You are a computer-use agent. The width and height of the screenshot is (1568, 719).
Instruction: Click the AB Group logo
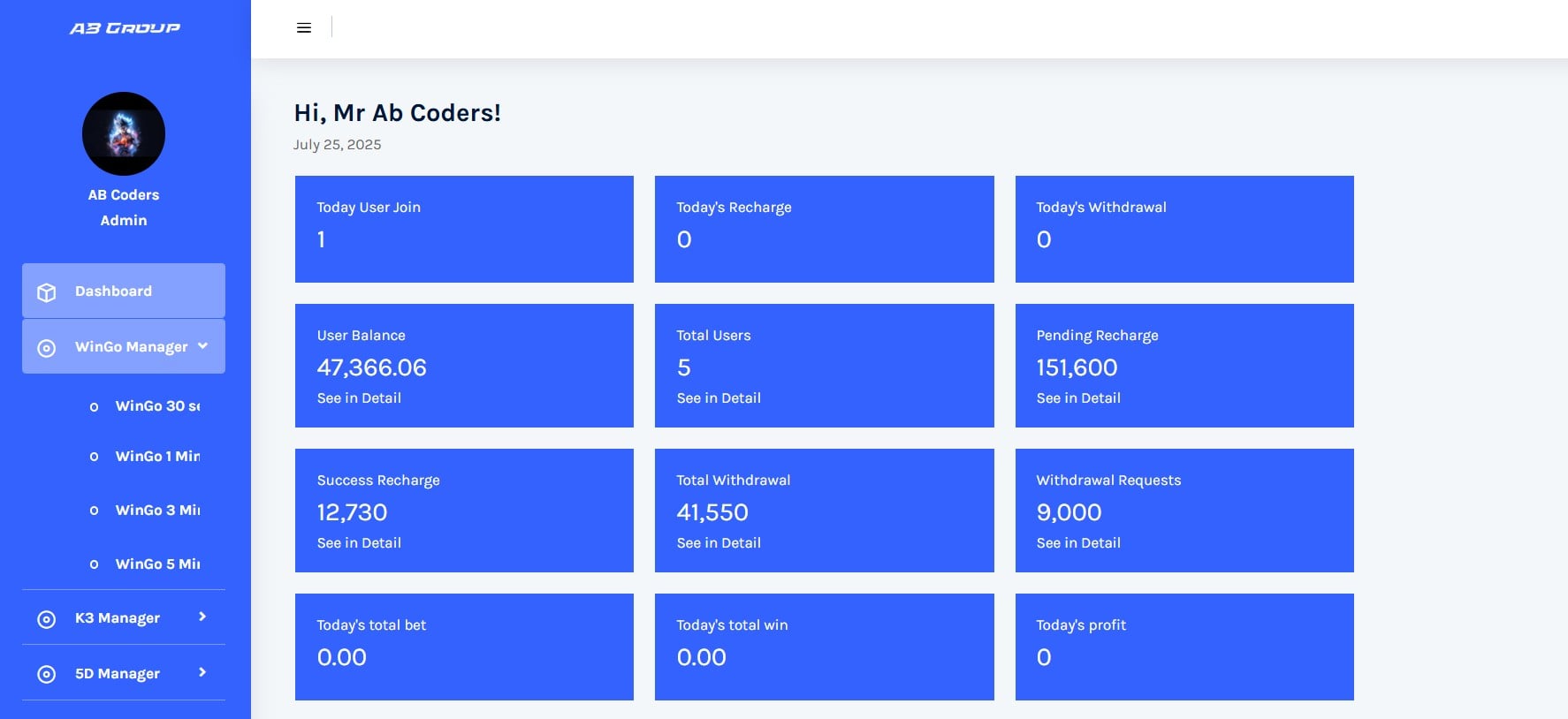pyautogui.click(x=125, y=28)
